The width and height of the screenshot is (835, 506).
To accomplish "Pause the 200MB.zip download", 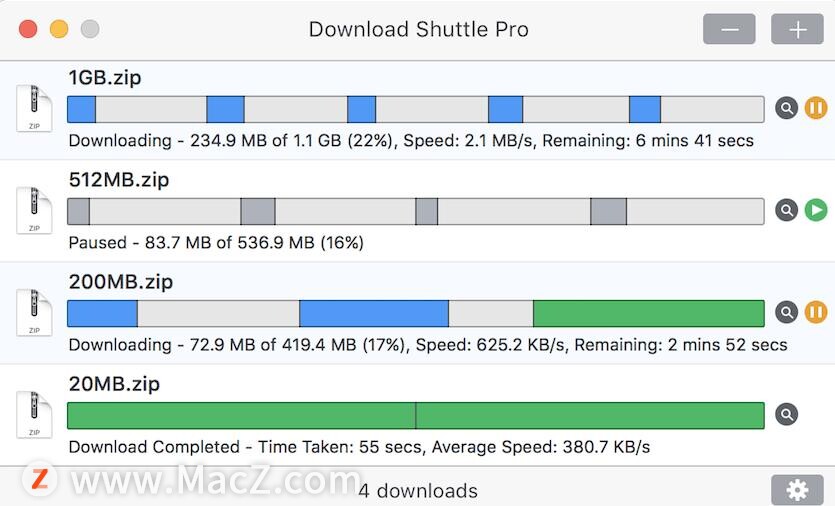I will tap(815, 312).
